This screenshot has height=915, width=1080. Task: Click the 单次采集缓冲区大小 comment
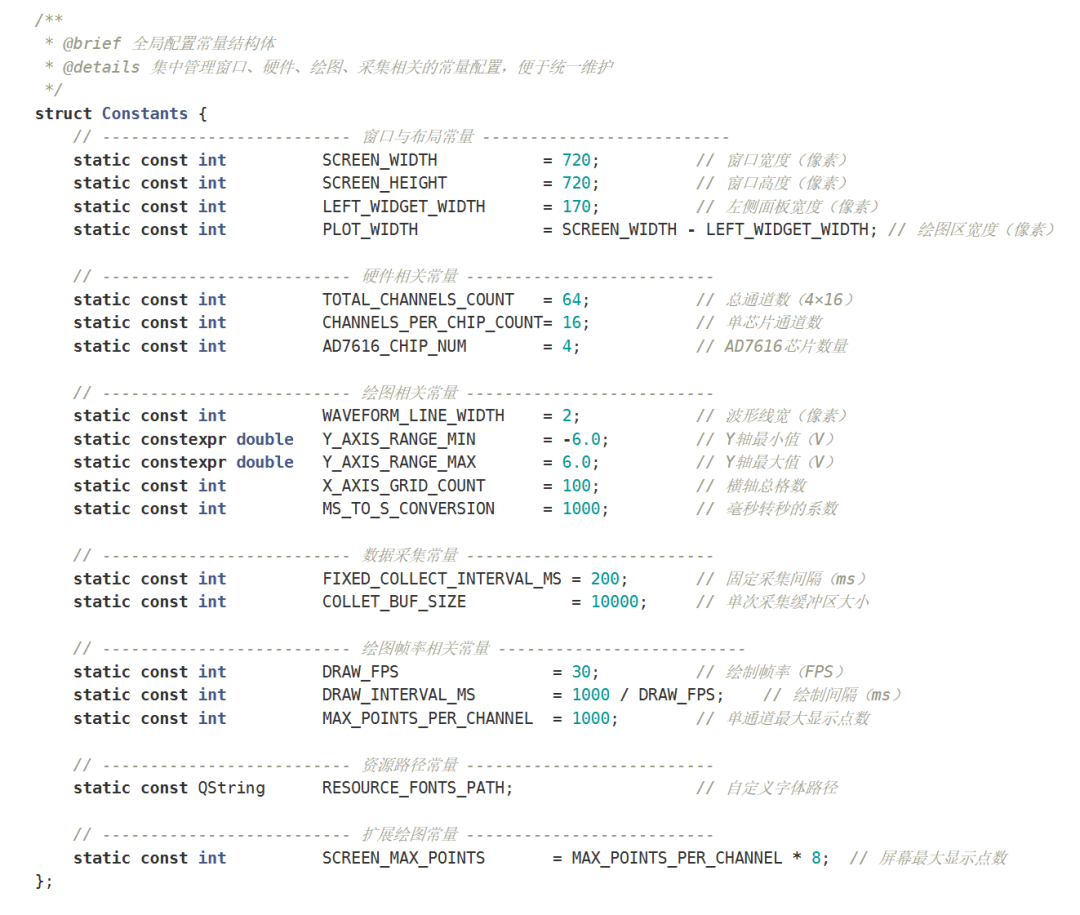[798, 602]
